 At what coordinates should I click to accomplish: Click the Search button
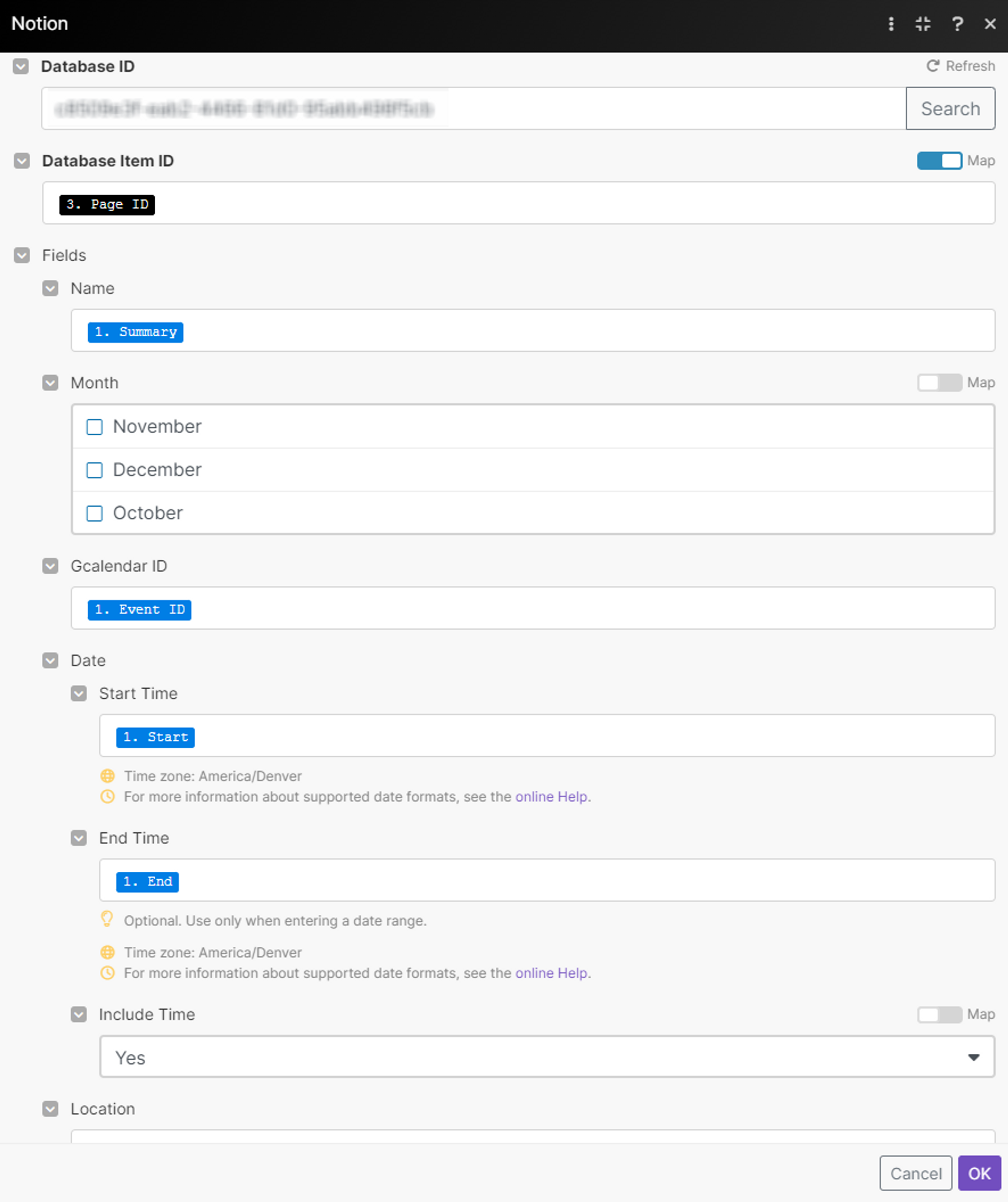[x=950, y=109]
